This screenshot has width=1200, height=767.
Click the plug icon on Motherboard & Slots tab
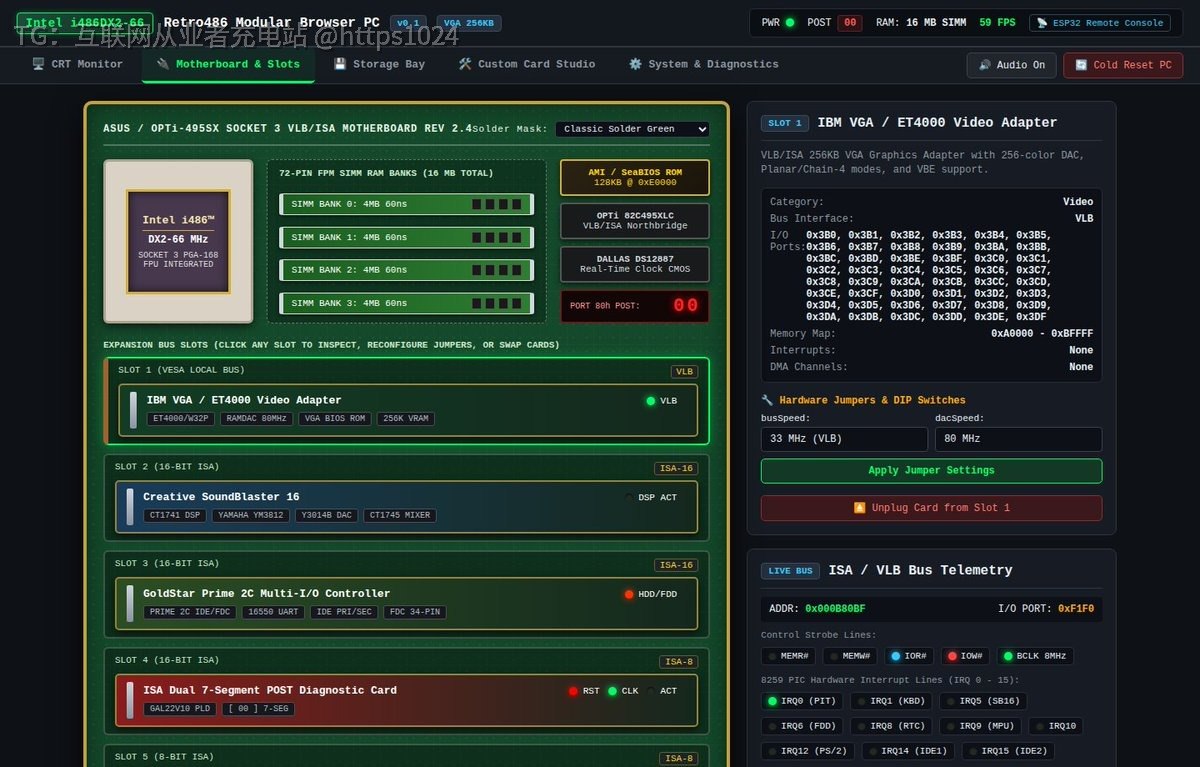[163, 64]
